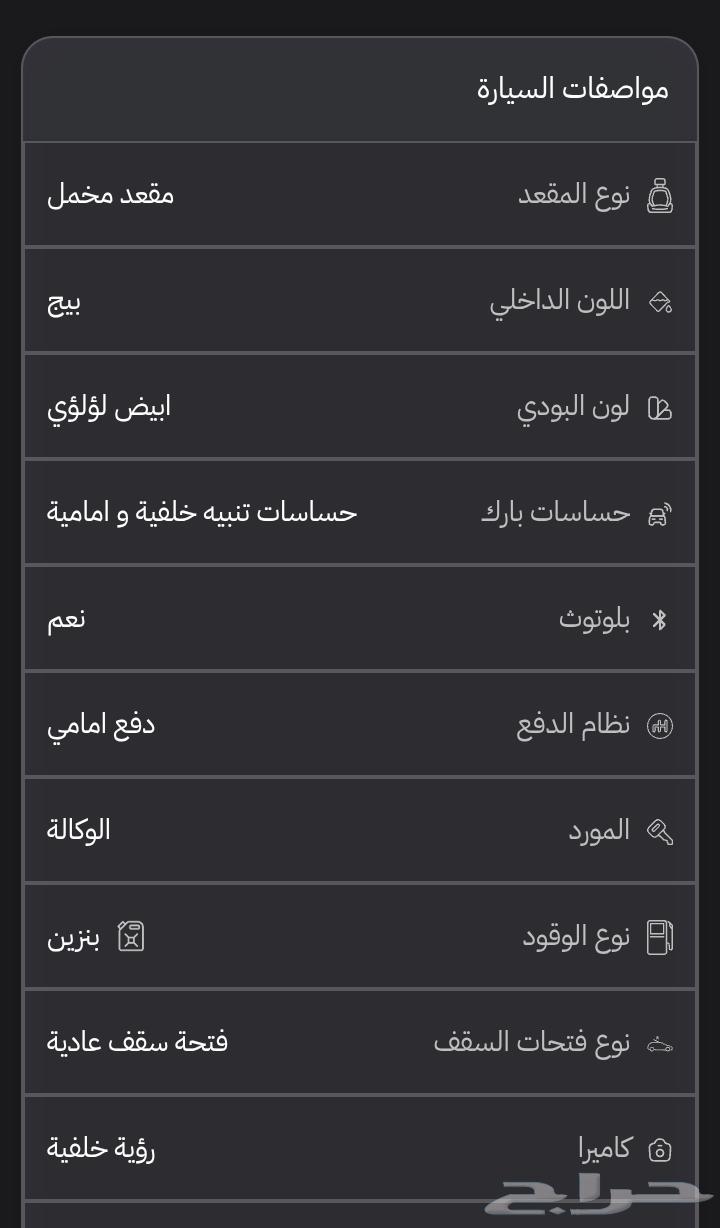The image size is (720, 1228).
Task: Click the gasoline canister icon beside بنزين
Action: pos(131,937)
